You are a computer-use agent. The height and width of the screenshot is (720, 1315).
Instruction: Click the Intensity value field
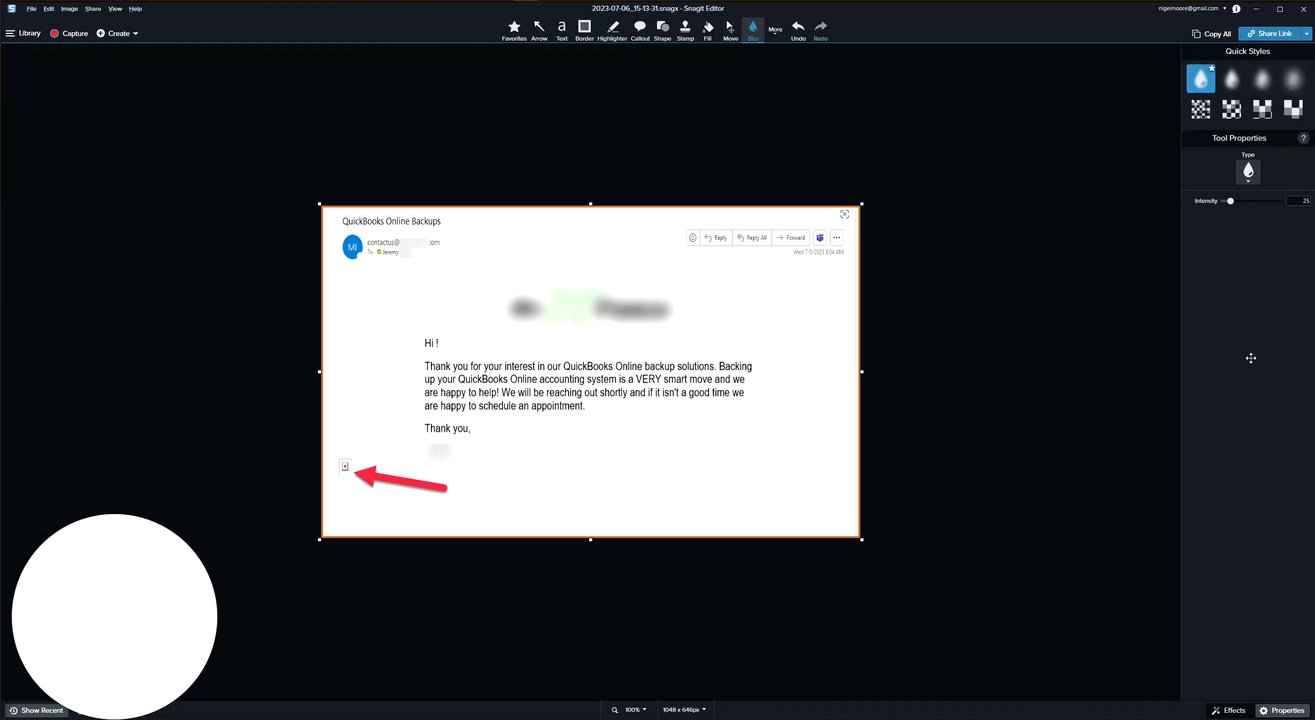[x=1298, y=201]
